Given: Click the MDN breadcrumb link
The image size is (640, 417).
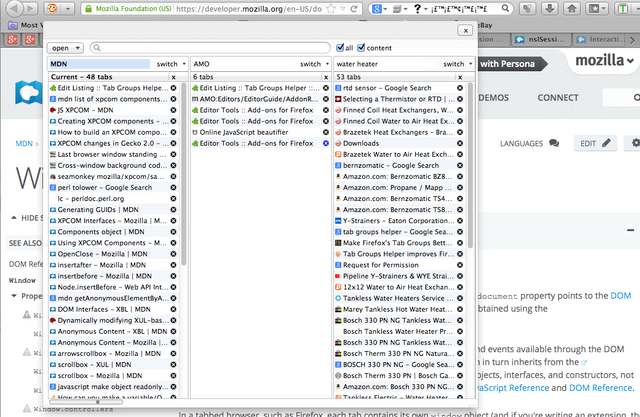Looking at the screenshot, I should 24,144.
